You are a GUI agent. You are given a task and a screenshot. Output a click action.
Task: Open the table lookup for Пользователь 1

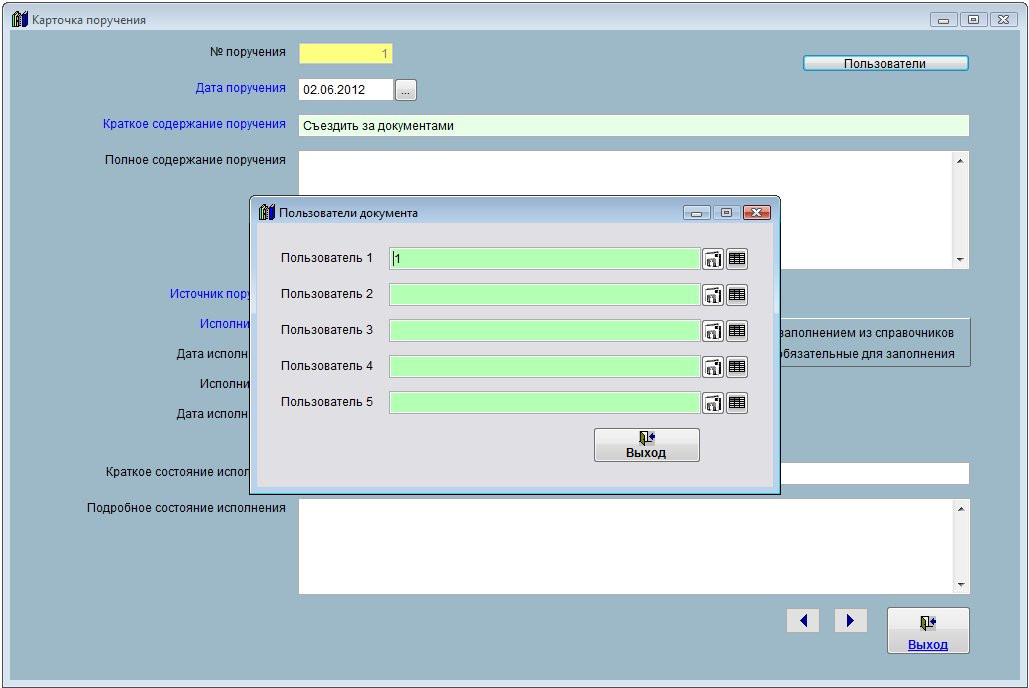[x=737, y=259]
